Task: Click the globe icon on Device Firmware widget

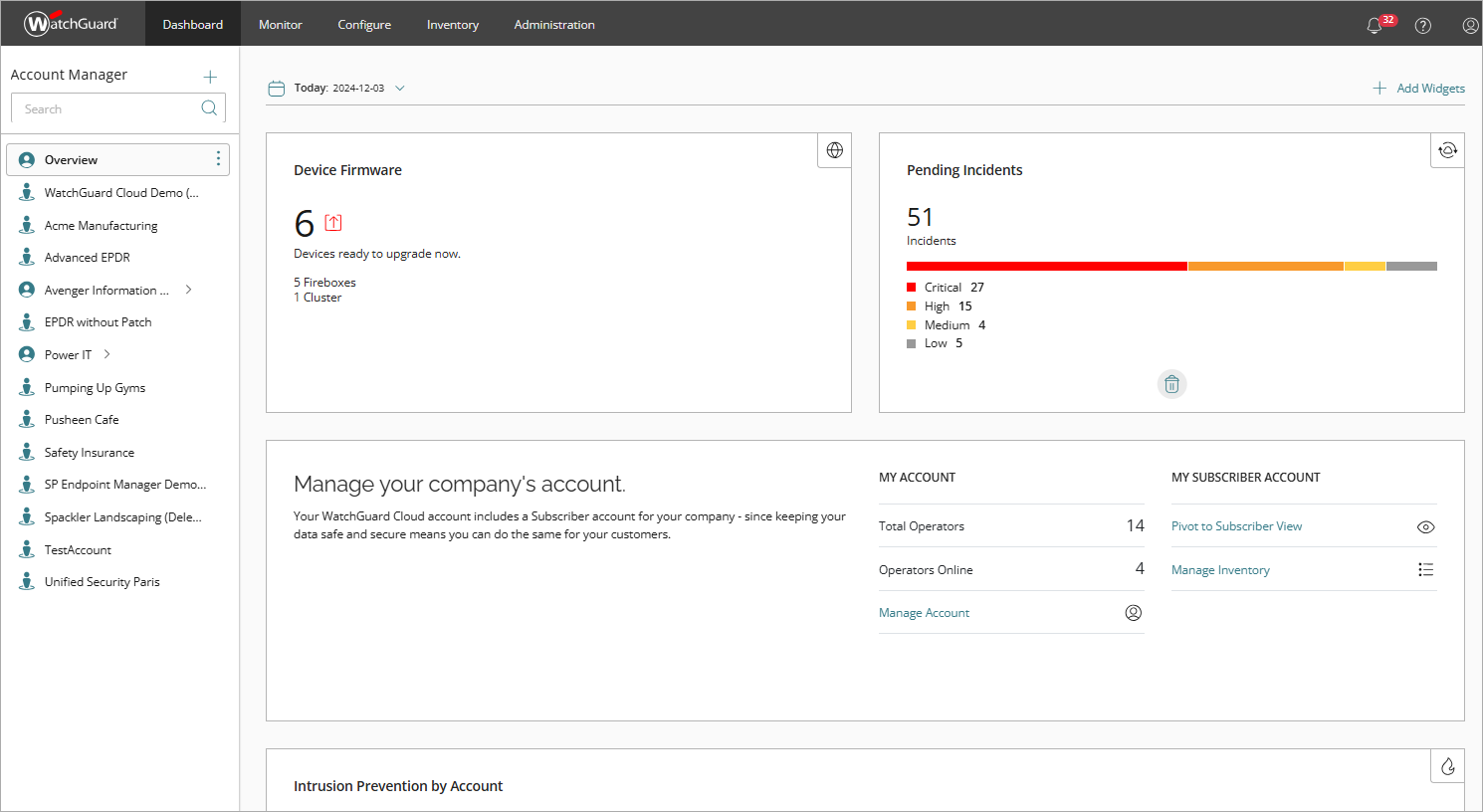Action: pos(834,149)
